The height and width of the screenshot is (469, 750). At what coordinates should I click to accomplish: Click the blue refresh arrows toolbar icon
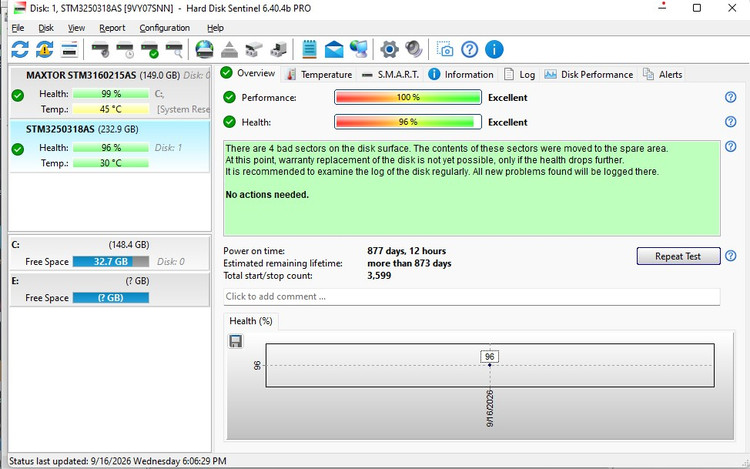click(x=20, y=49)
